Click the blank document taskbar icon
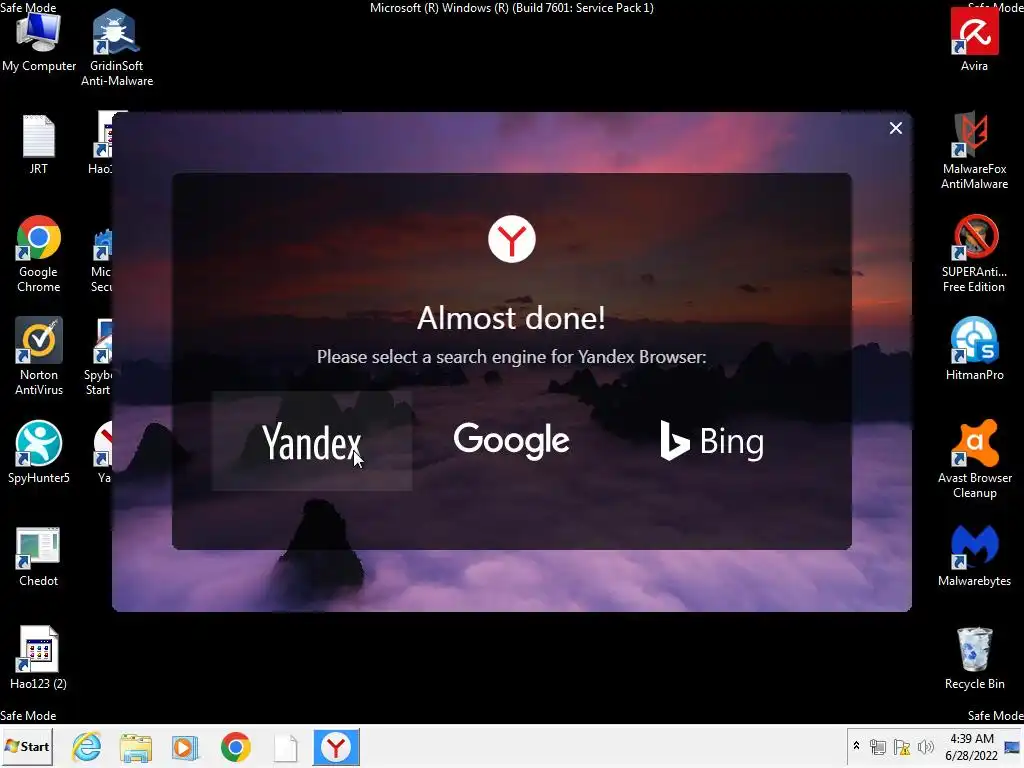 click(285, 748)
